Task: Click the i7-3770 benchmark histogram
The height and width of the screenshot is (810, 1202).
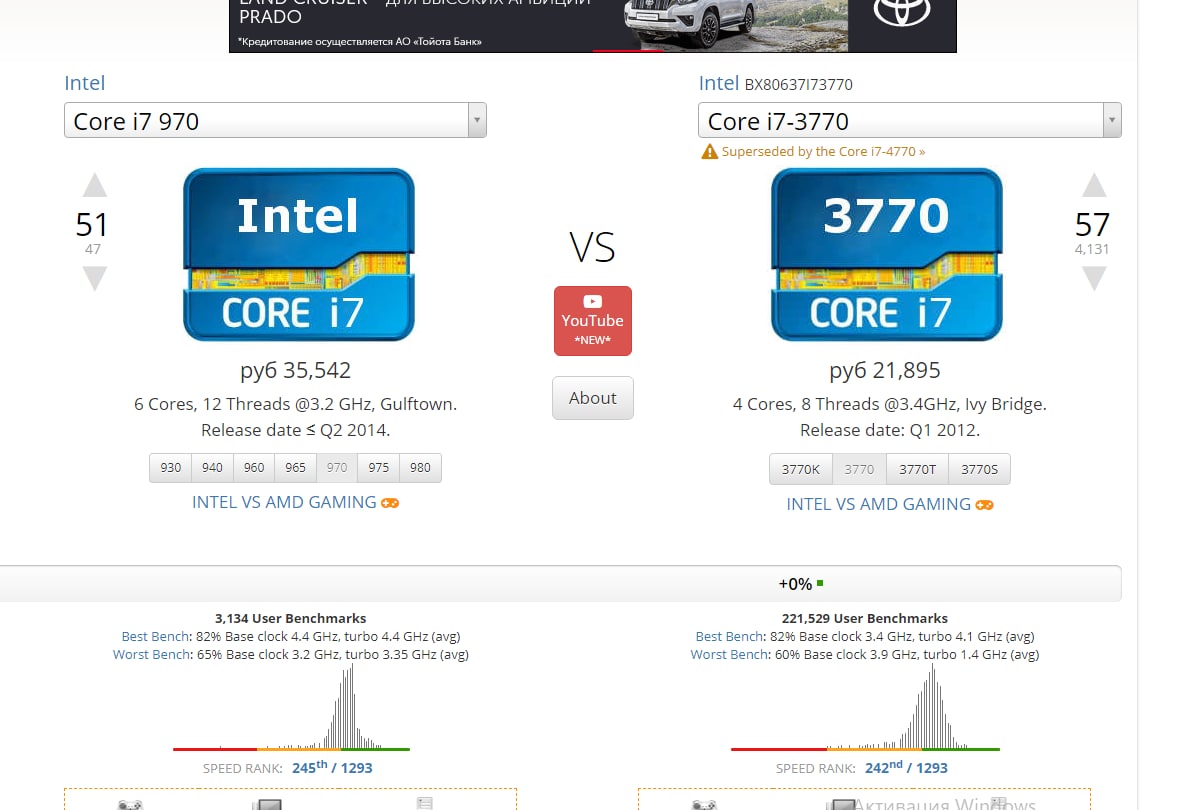Action: [866, 707]
